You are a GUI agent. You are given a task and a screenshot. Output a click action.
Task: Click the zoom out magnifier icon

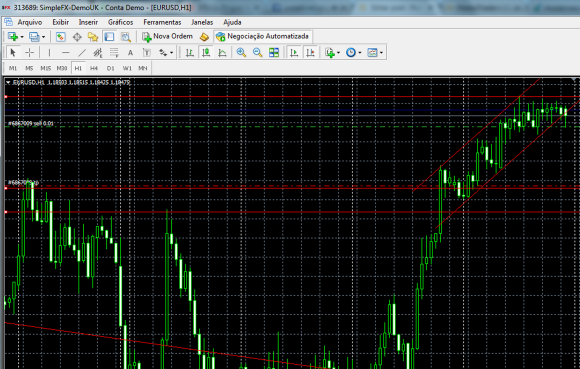(x=257, y=53)
